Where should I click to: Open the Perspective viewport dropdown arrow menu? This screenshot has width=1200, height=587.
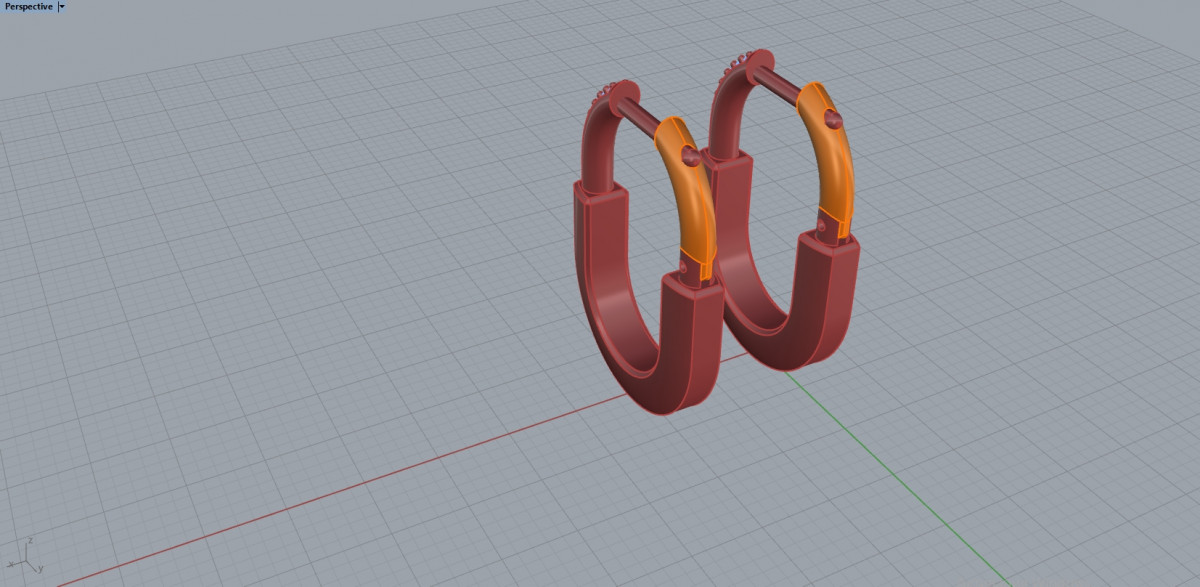[62, 6]
